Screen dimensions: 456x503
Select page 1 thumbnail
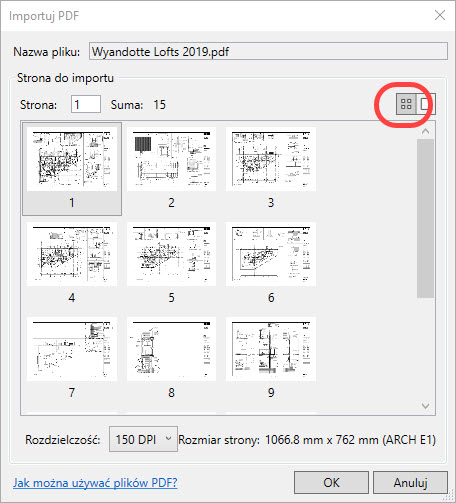point(72,169)
